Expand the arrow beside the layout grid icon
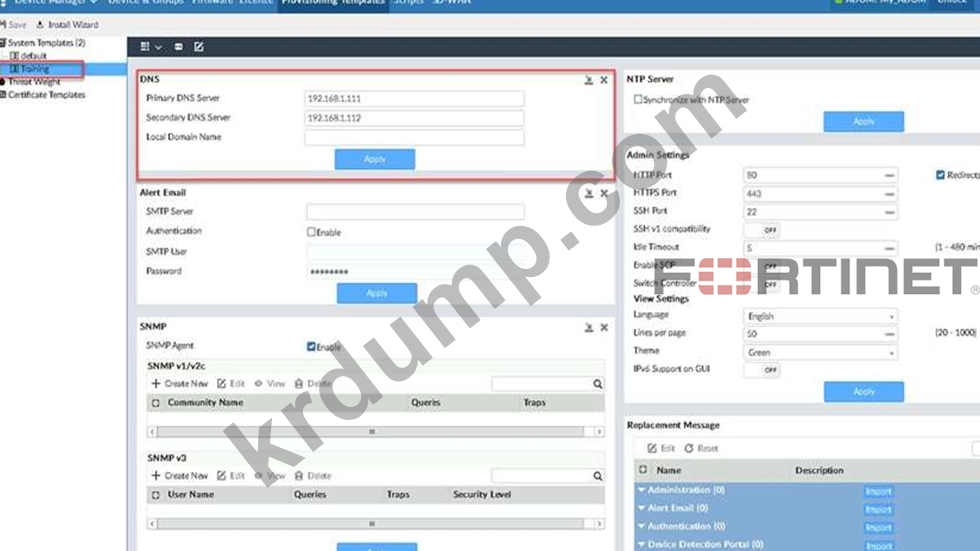This screenshot has width=980, height=551. (x=159, y=47)
